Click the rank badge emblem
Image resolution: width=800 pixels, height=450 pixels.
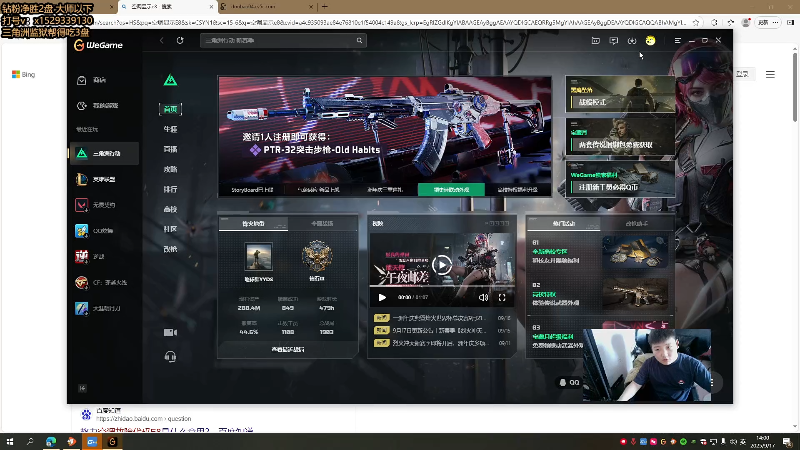317,257
